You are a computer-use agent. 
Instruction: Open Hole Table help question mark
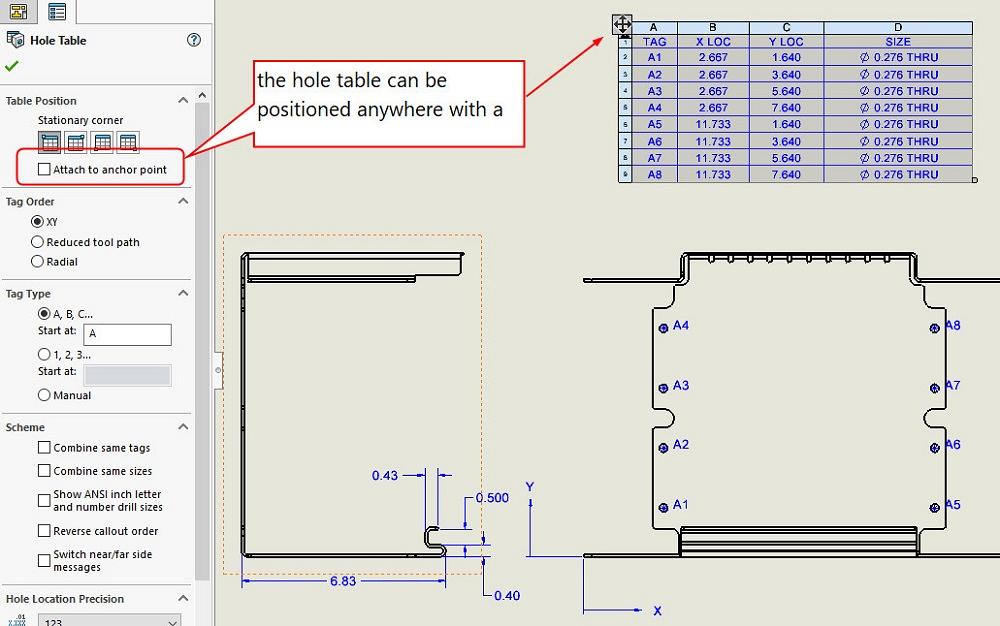point(194,40)
